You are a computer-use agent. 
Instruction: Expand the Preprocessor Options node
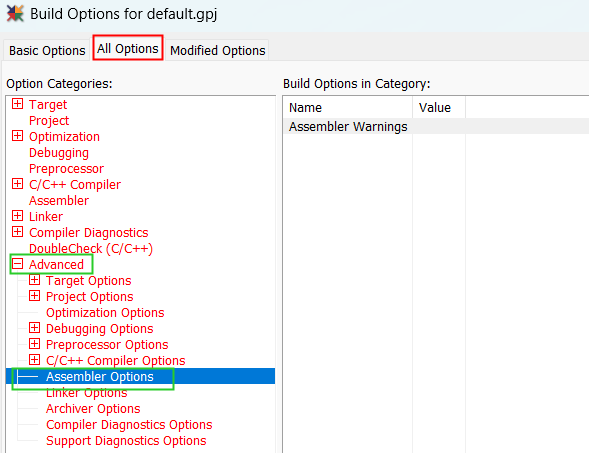click(x=35, y=344)
